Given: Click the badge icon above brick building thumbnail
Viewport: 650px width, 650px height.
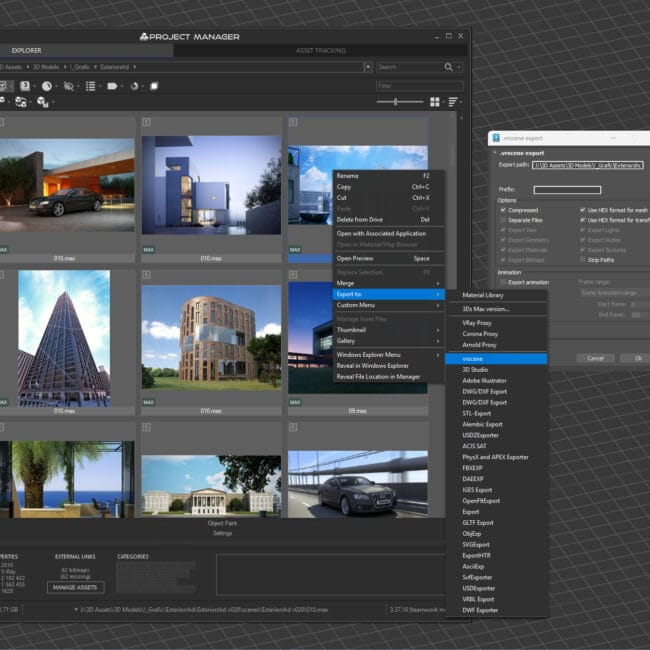Looking at the screenshot, I should pos(146,275).
